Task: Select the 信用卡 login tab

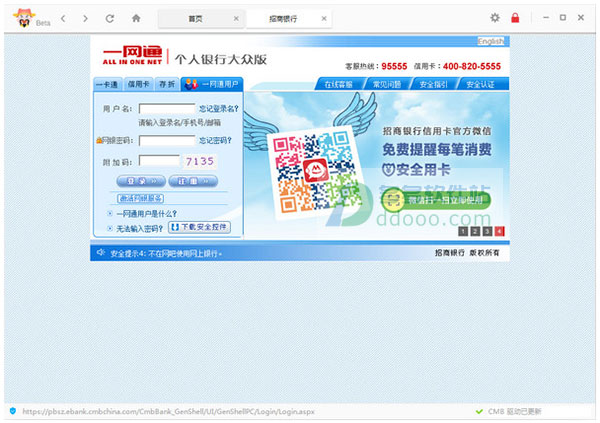Action: [x=138, y=84]
